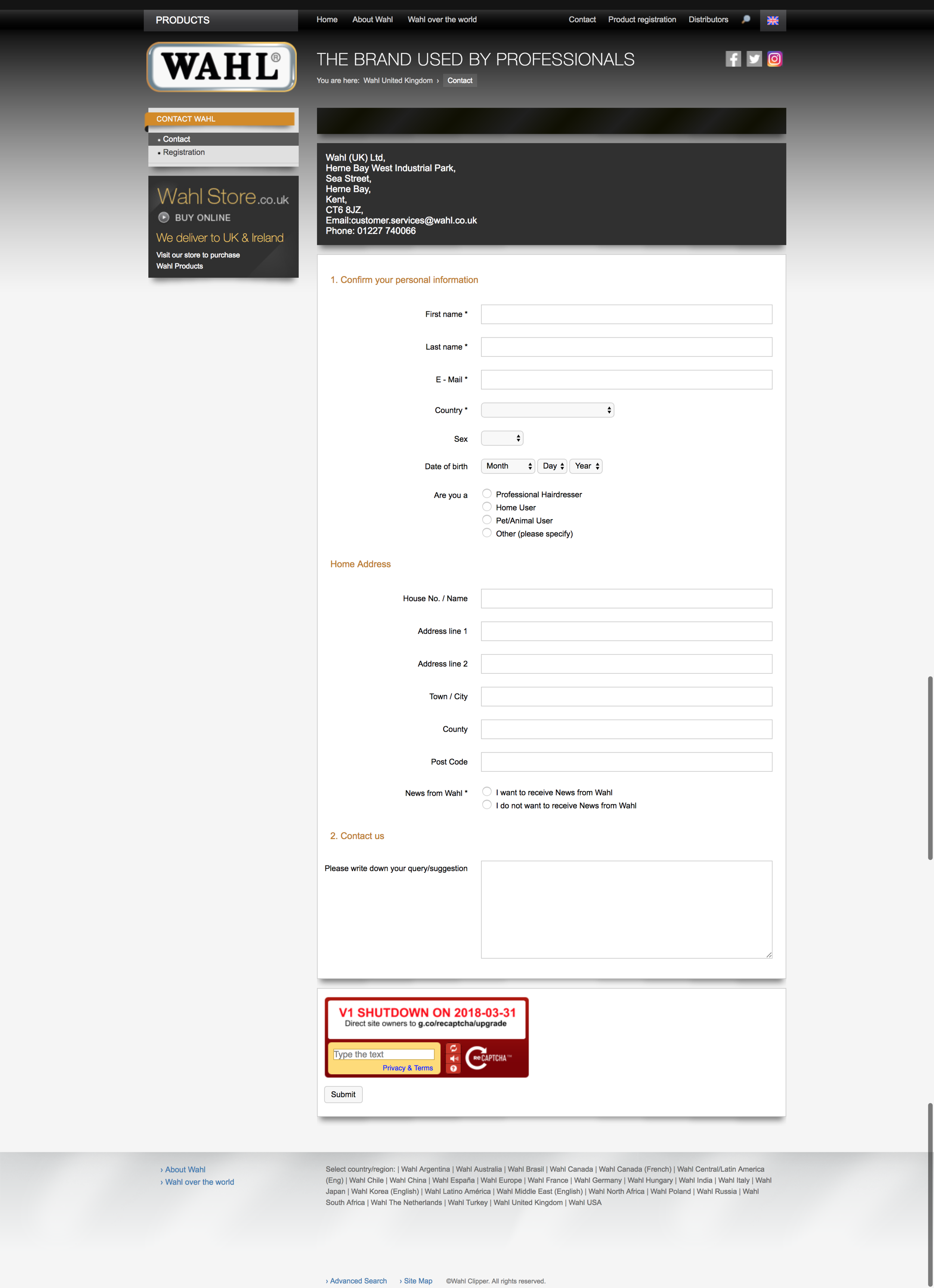Click the search magnifier icon in the top navigation
Viewport: 934px width, 1288px height.
746,19
